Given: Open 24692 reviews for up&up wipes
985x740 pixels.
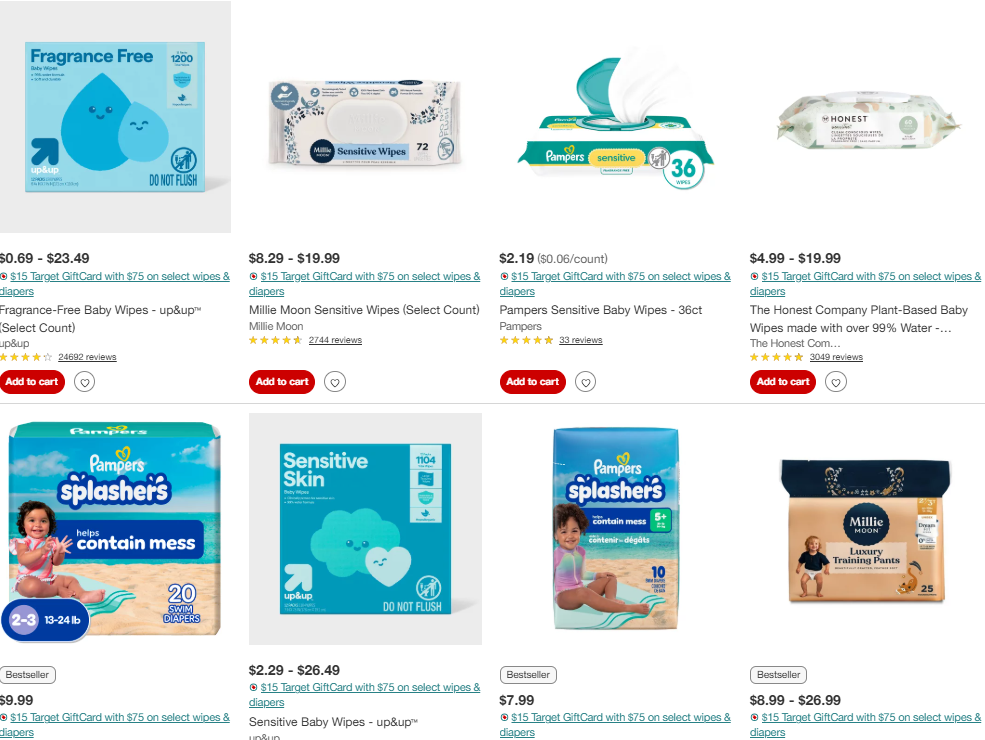Looking at the screenshot, I should tap(87, 357).
